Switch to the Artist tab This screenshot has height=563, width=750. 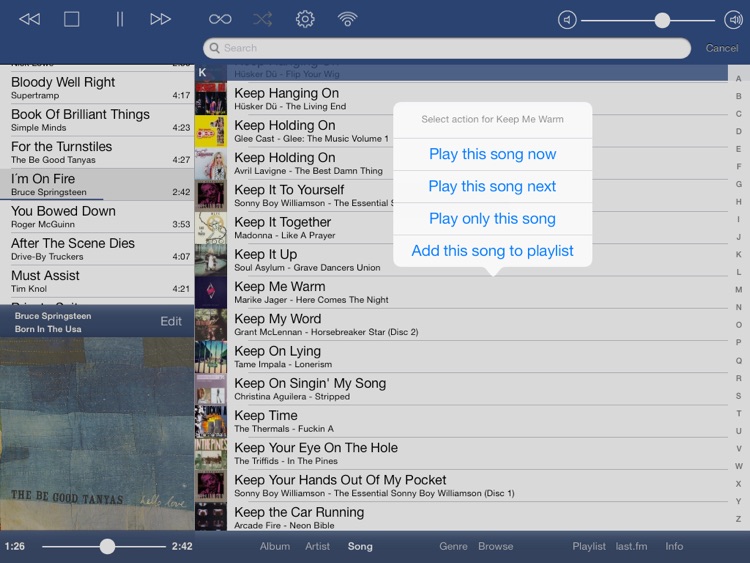point(318,546)
